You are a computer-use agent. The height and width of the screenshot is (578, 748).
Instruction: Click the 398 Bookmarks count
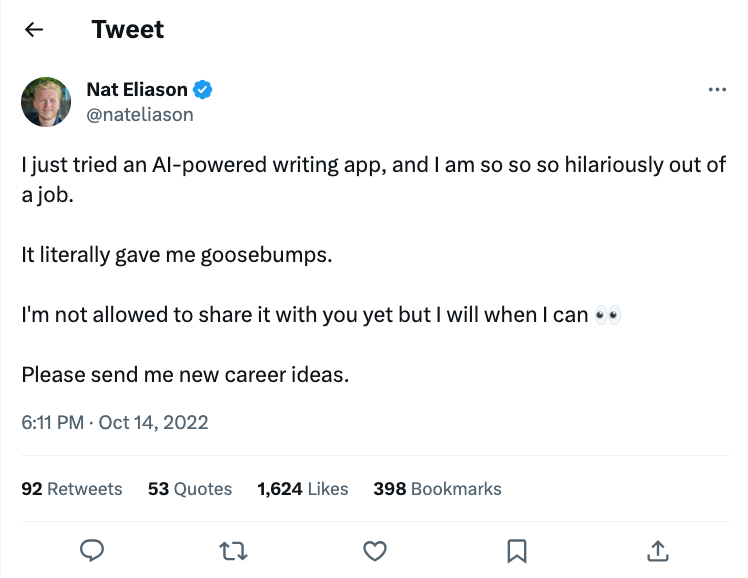click(x=437, y=489)
